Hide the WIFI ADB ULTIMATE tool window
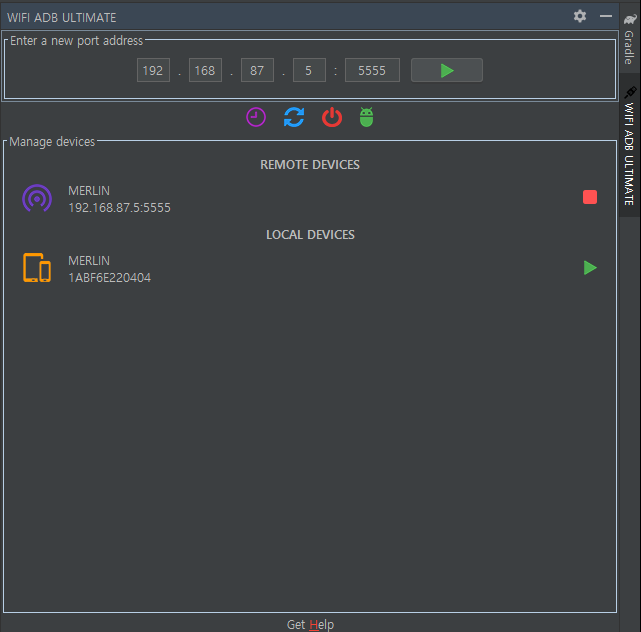This screenshot has height=632, width=641. (605, 16)
